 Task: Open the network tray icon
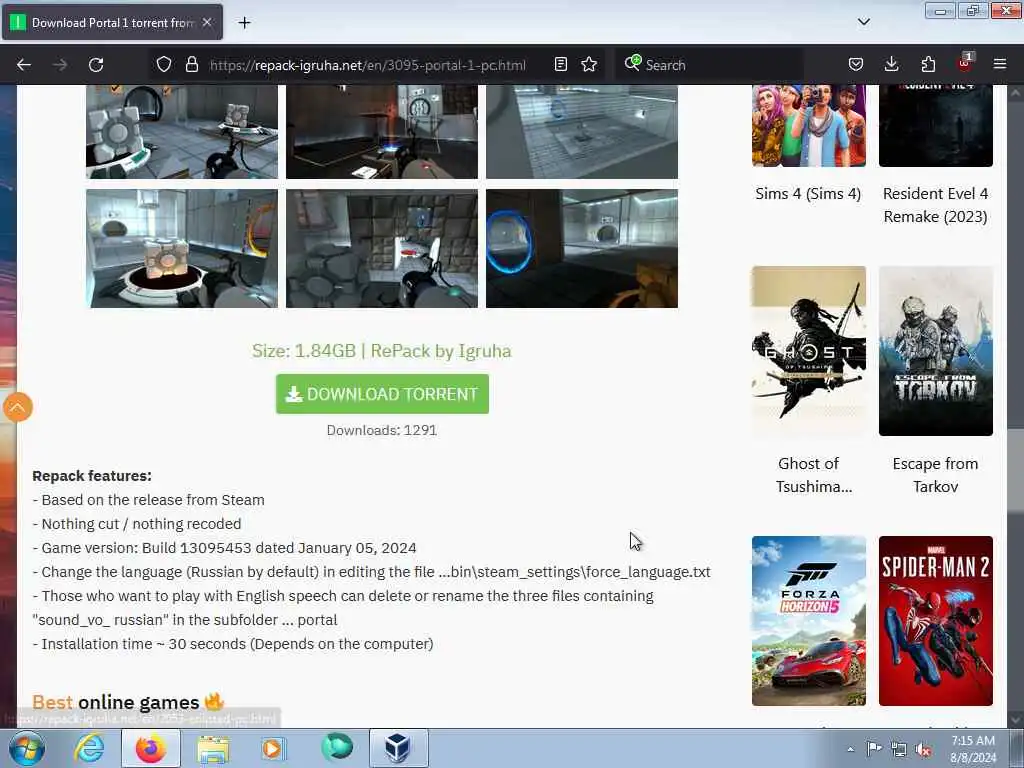click(899, 750)
